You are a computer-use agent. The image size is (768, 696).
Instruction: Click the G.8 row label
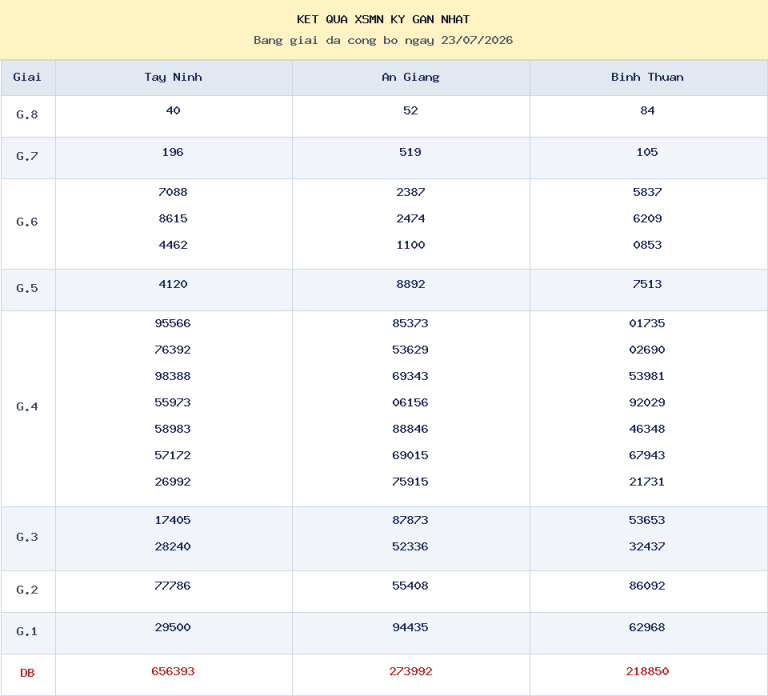click(27, 115)
